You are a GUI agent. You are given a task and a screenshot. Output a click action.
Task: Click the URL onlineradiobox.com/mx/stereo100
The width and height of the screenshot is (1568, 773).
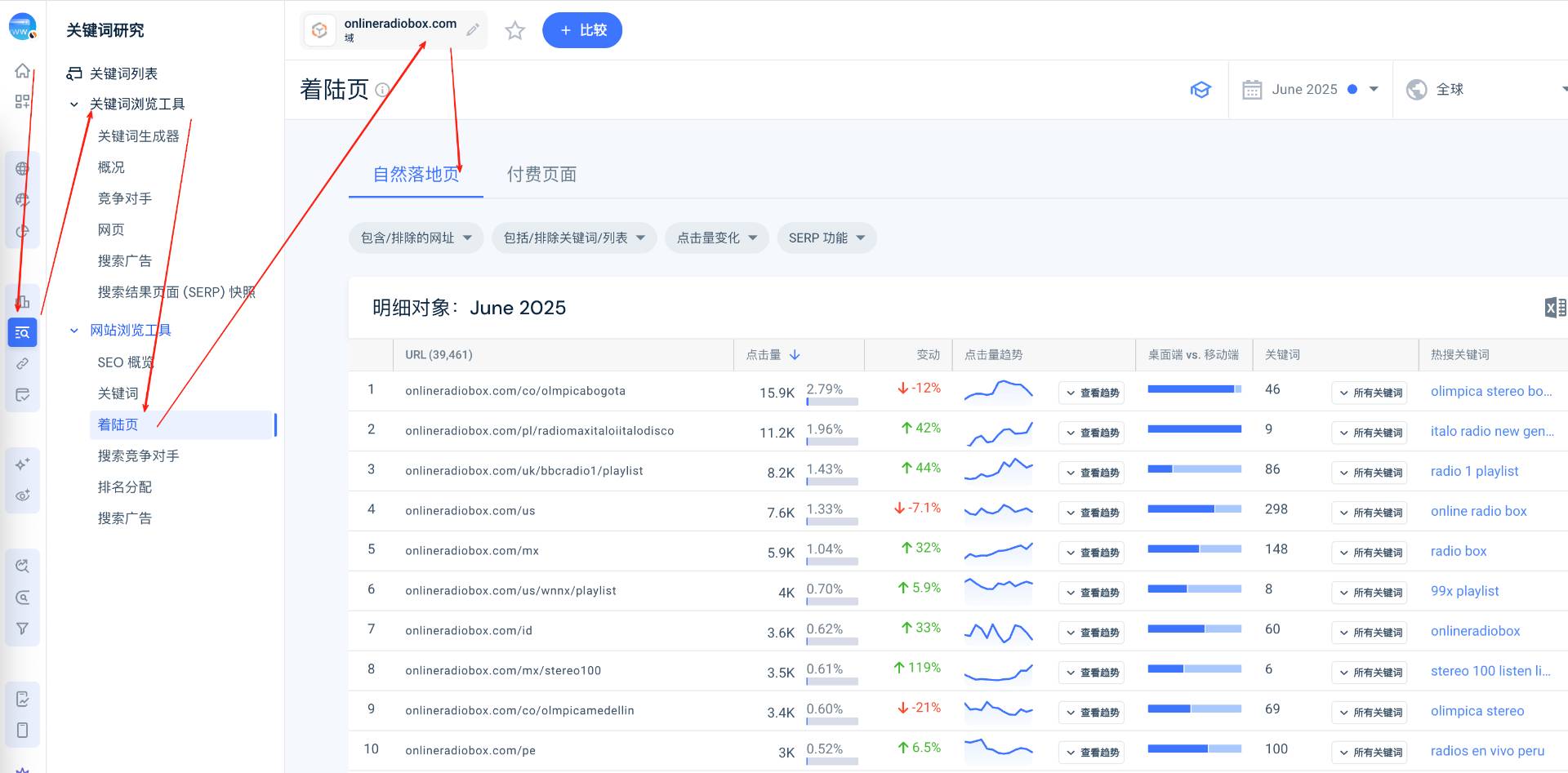tap(503, 671)
